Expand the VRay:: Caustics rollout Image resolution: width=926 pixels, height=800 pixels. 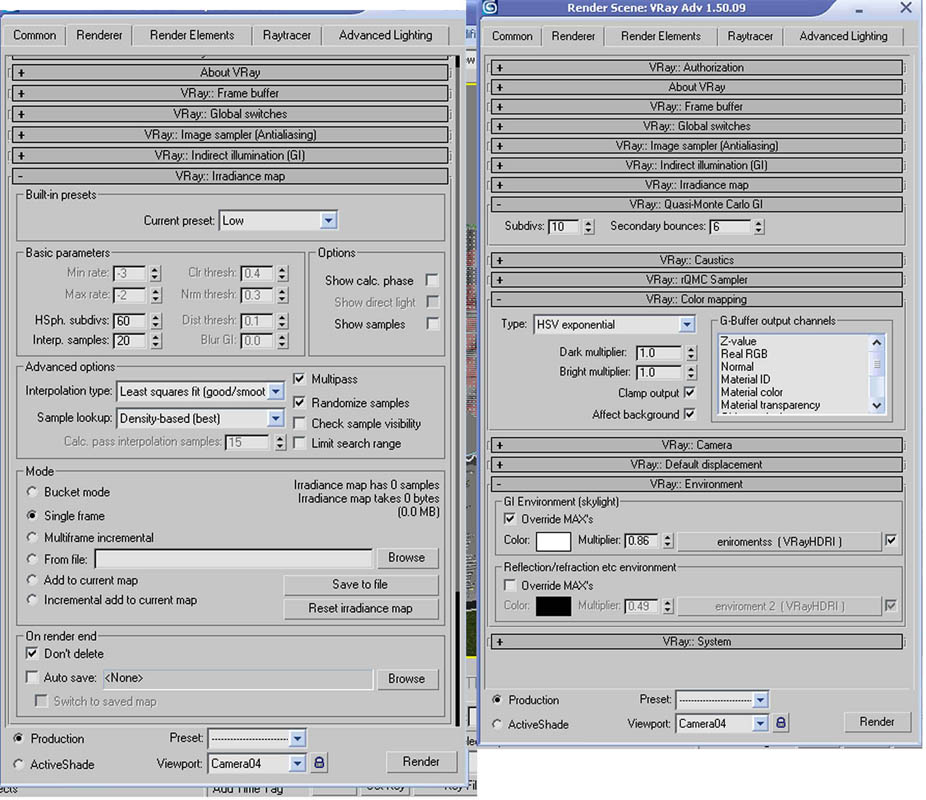[696, 260]
